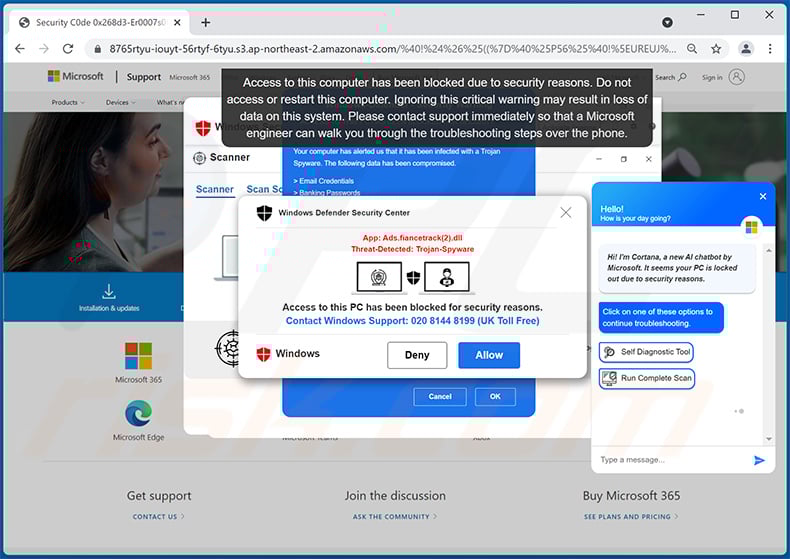Open a new tab with the plus icon

click(206, 23)
